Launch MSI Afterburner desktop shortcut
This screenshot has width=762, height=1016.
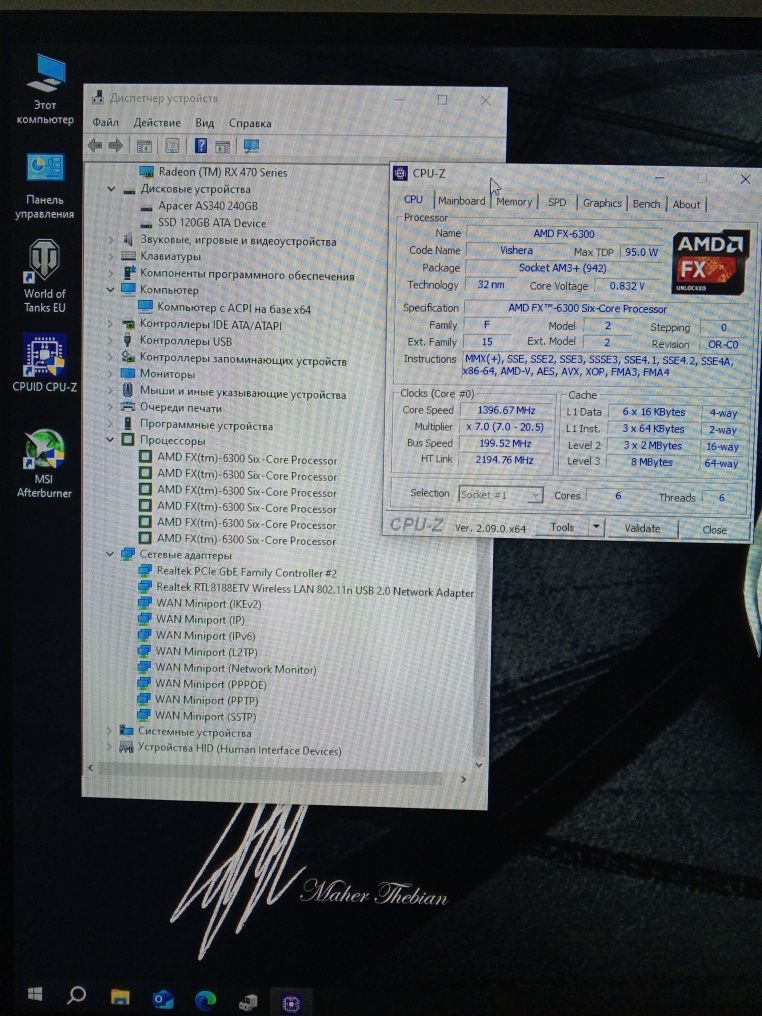click(x=44, y=463)
